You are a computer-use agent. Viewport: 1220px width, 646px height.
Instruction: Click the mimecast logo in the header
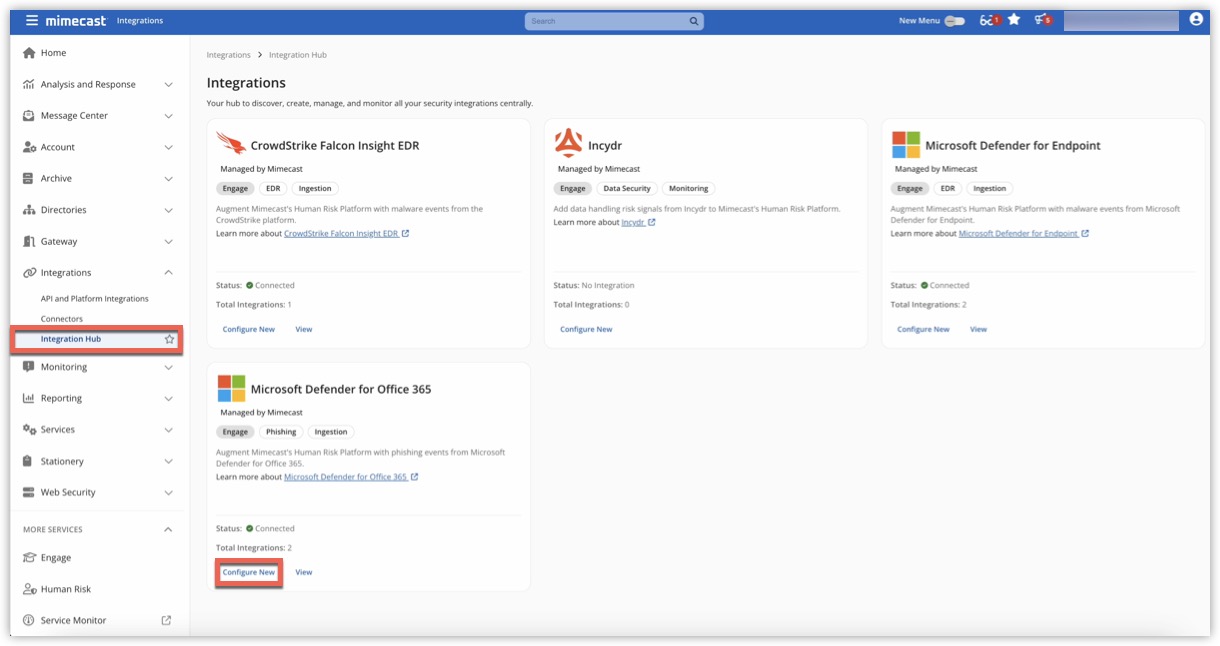[x=77, y=19]
